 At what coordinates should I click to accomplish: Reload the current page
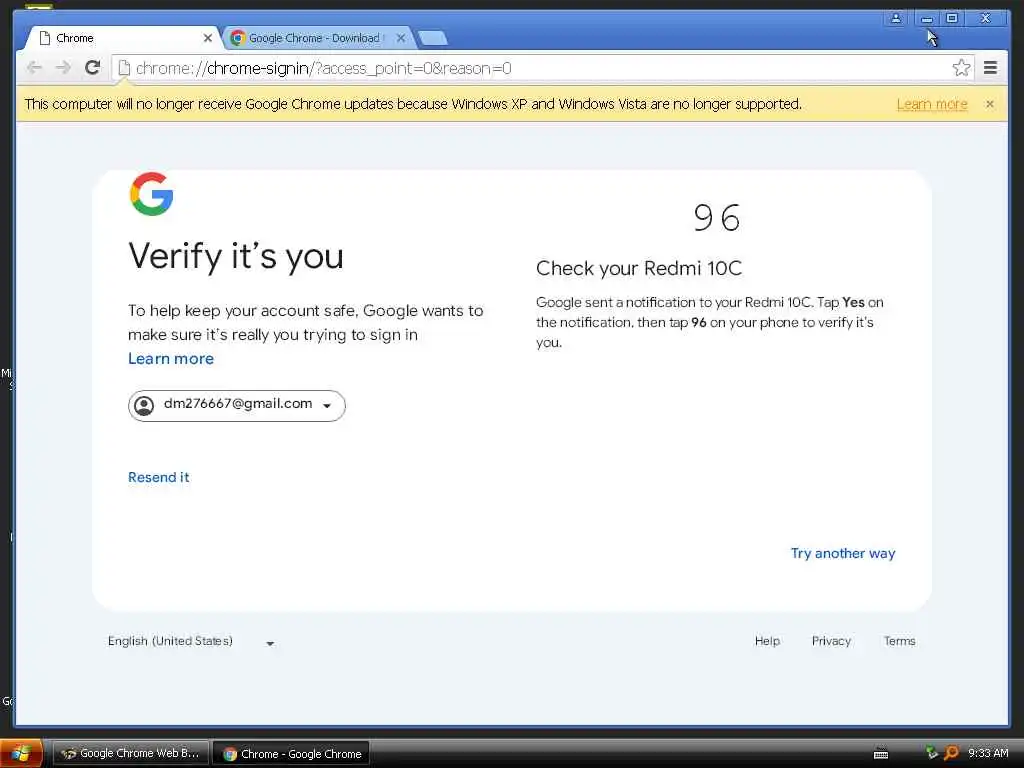pyautogui.click(x=93, y=67)
